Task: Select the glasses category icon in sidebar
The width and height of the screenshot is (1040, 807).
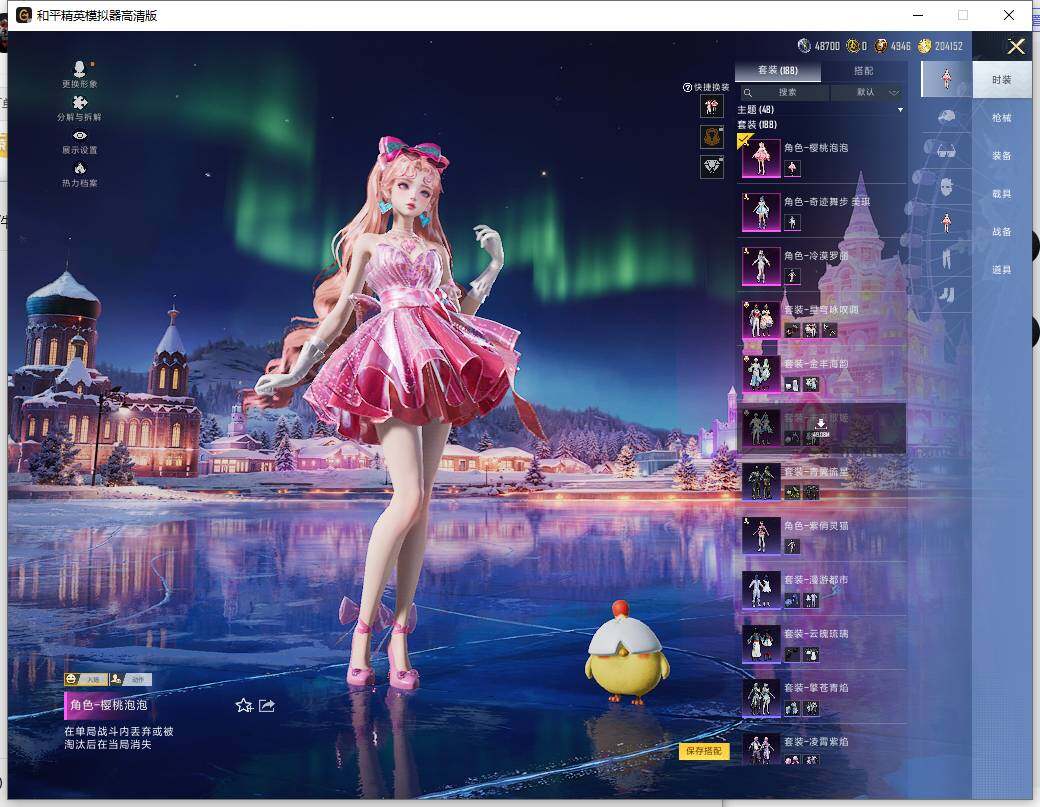Action: [x=945, y=151]
